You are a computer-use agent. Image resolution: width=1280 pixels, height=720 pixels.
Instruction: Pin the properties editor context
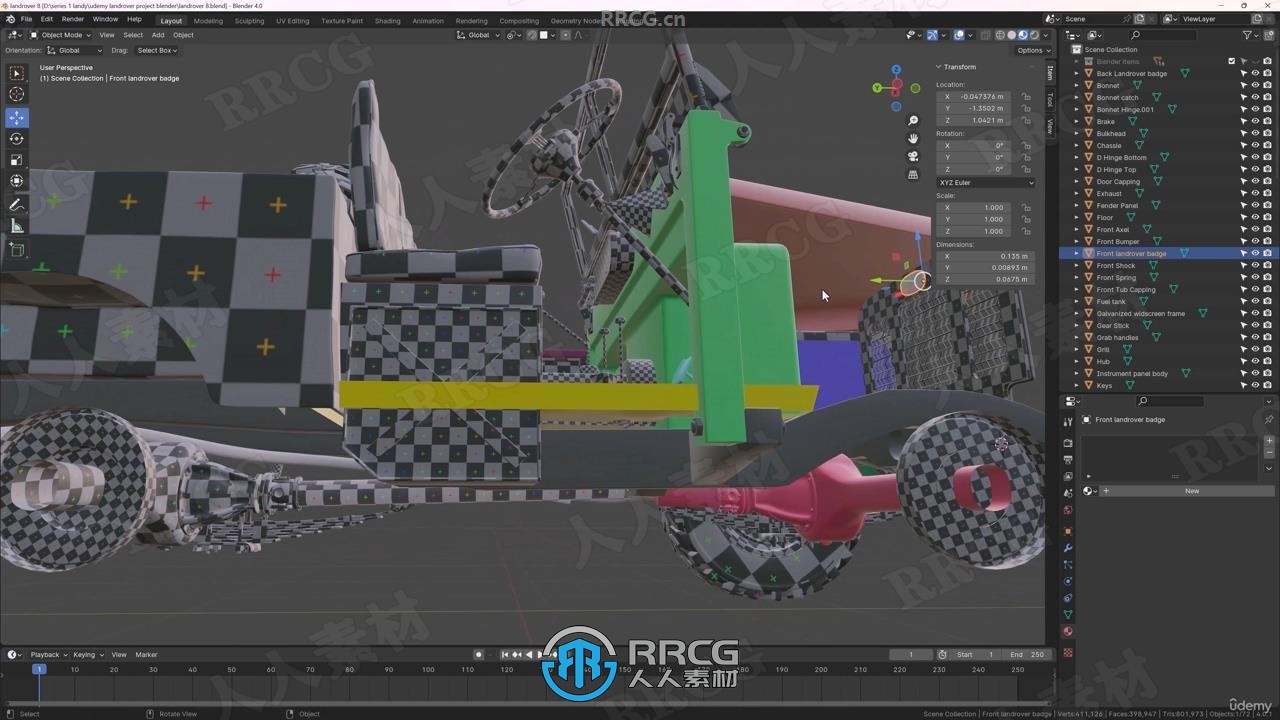(x=1269, y=420)
